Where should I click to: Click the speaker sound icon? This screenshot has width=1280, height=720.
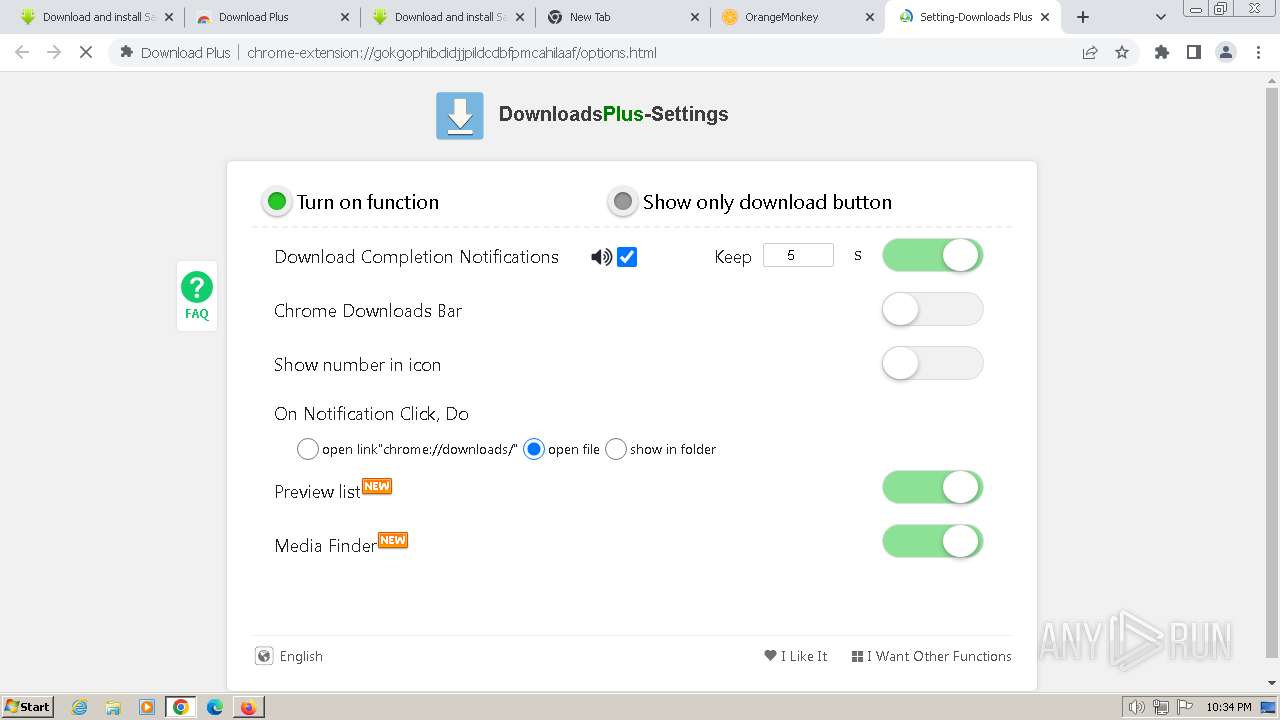[601, 257]
